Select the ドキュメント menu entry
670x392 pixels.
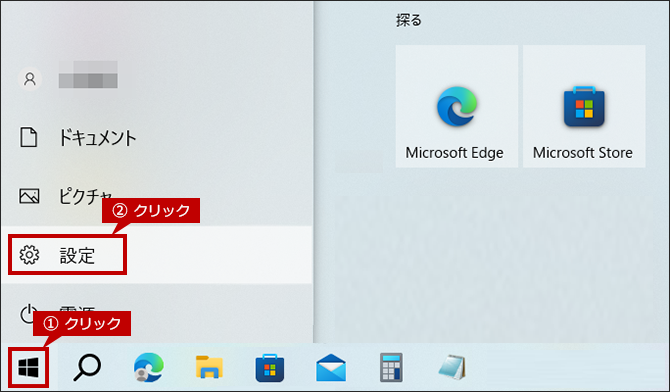[156, 138]
